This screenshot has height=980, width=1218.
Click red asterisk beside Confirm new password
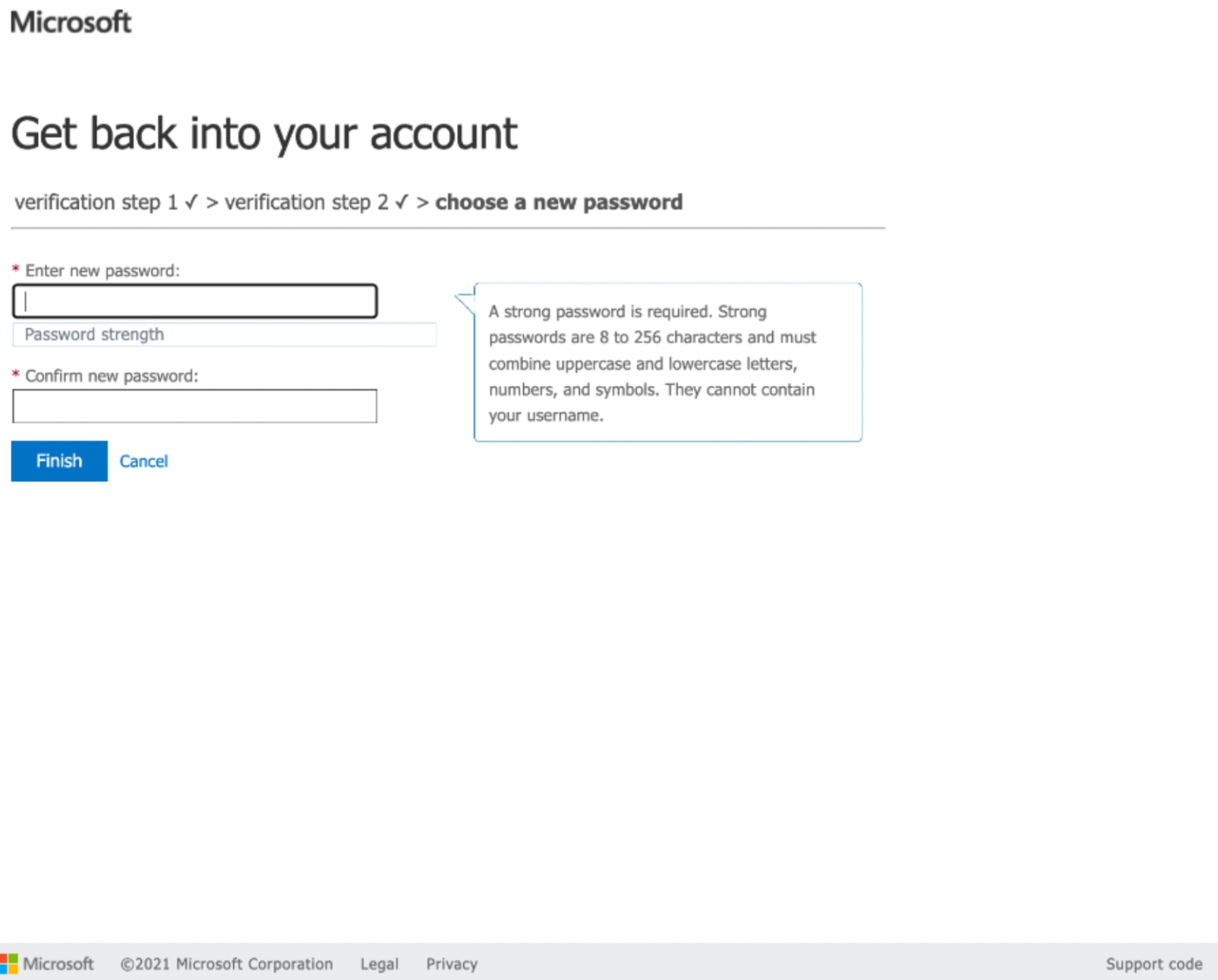[16, 375]
